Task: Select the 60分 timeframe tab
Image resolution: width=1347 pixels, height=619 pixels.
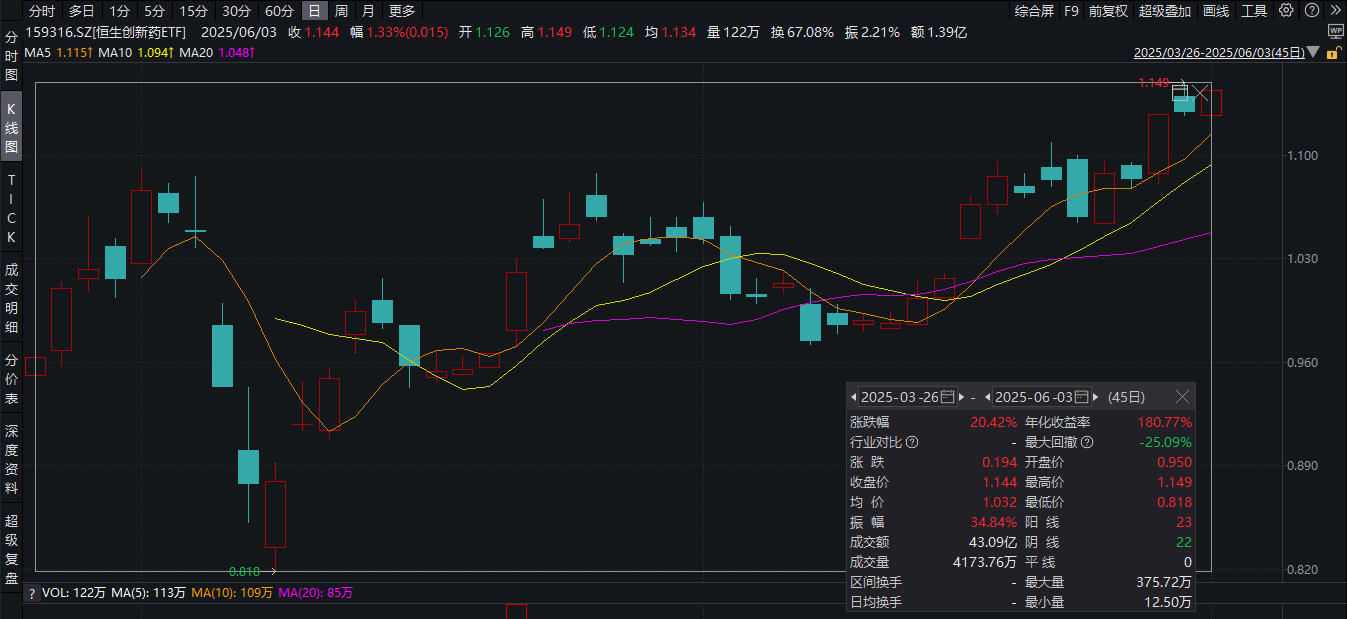Action: (x=280, y=11)
